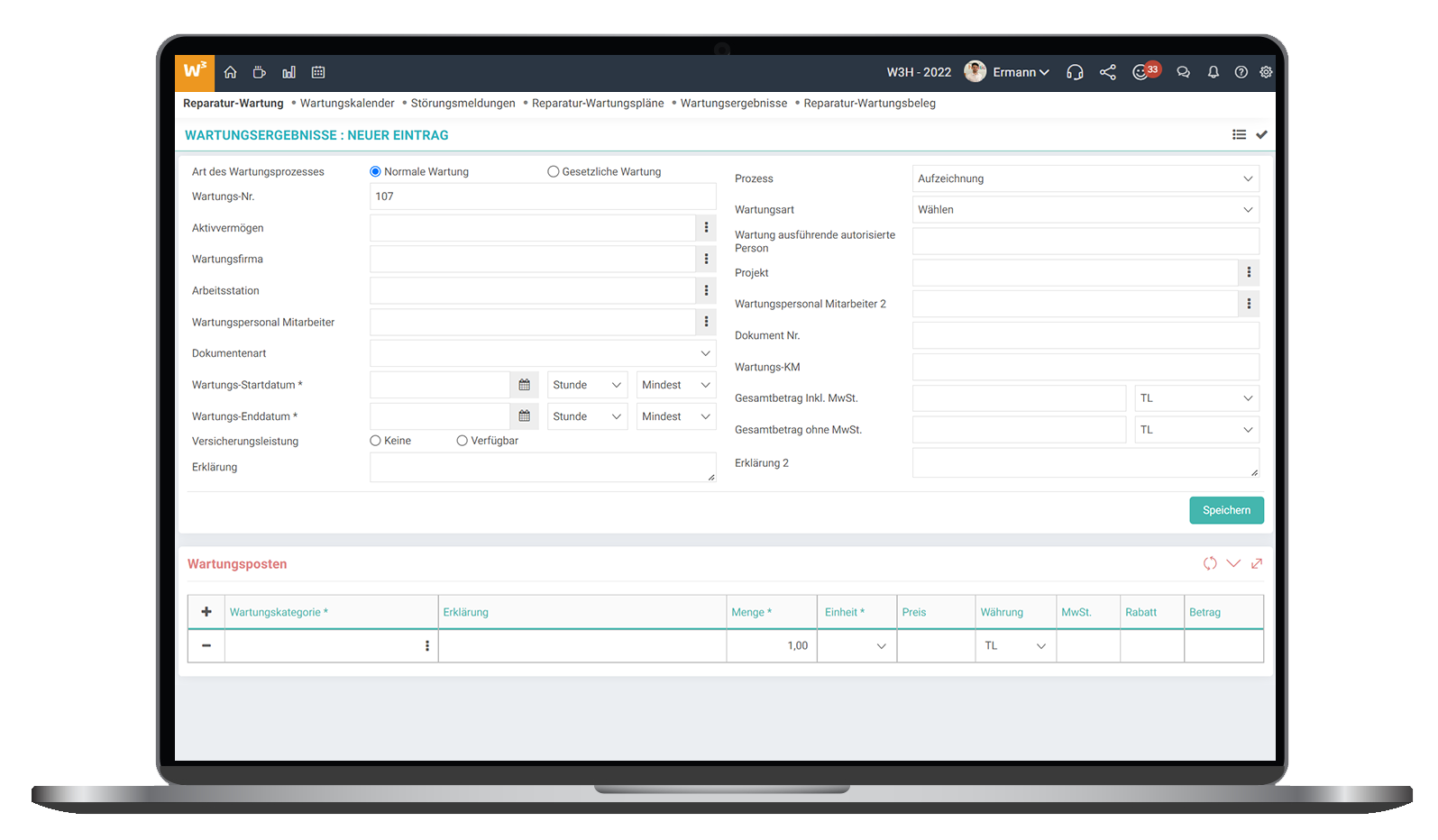Image resolution: width=1438 pixels, height=840 pixels.
Task: Go to Reparatur-Wartungsbeleg
Action: pyautogui.click(x=870, y=103)
